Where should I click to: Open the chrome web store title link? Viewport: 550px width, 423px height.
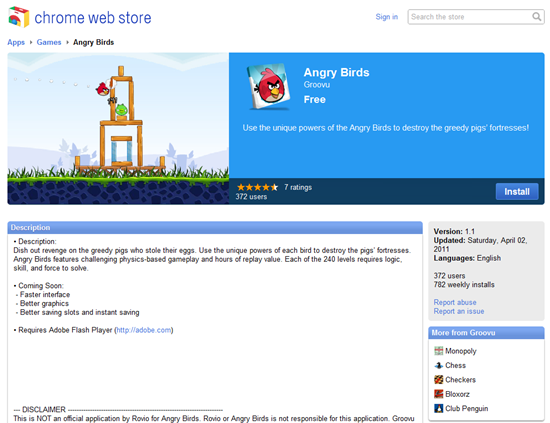tap(93, 18)
